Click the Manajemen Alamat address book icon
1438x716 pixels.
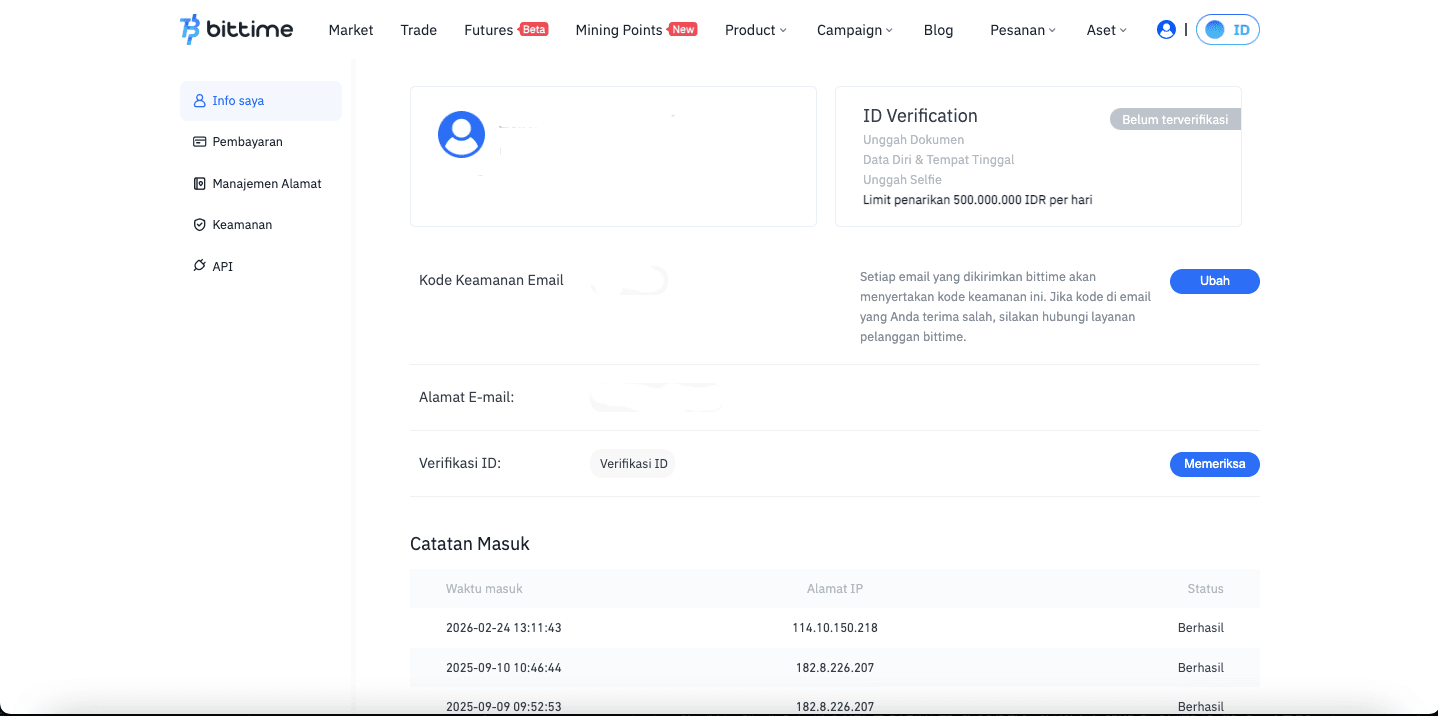[199, 184]
